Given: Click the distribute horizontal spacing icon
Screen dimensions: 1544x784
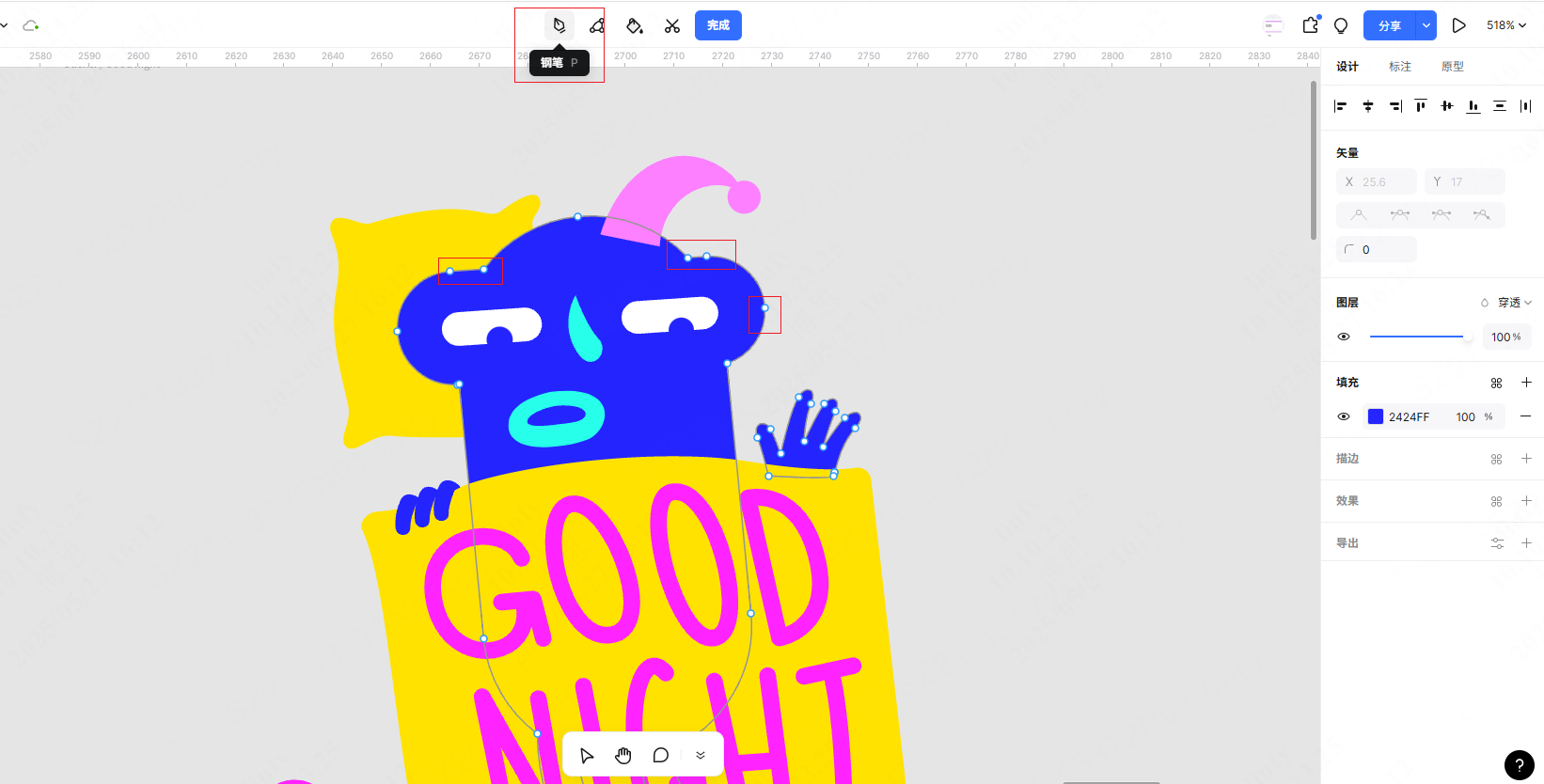Looking at the screenshot, I should [x=1526, y=106].
